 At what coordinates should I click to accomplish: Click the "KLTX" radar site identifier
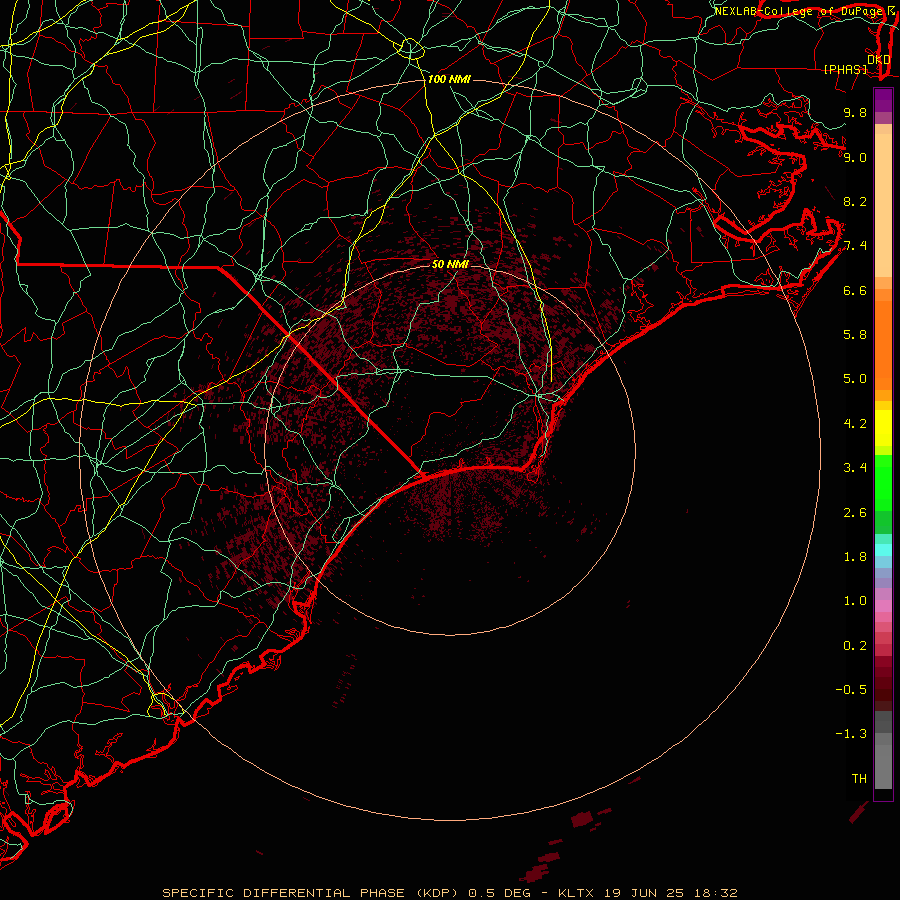tap(577, 893)
